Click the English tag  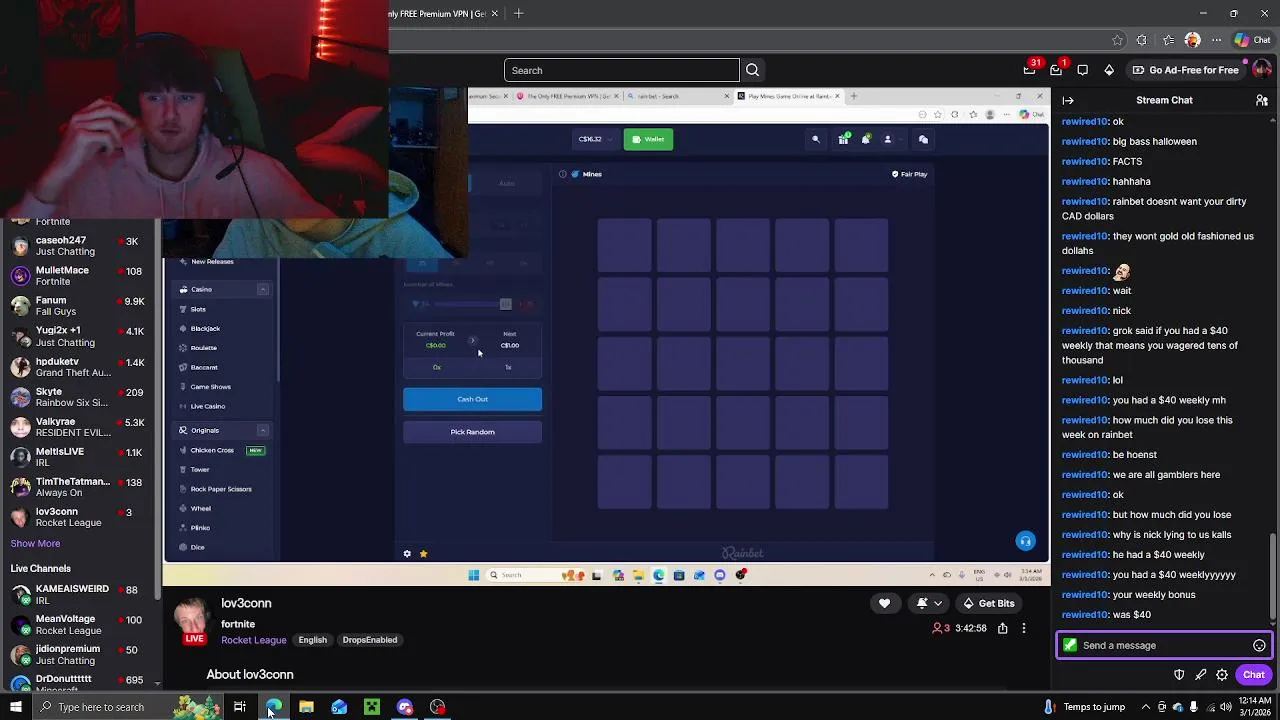(x=312, y=640)
